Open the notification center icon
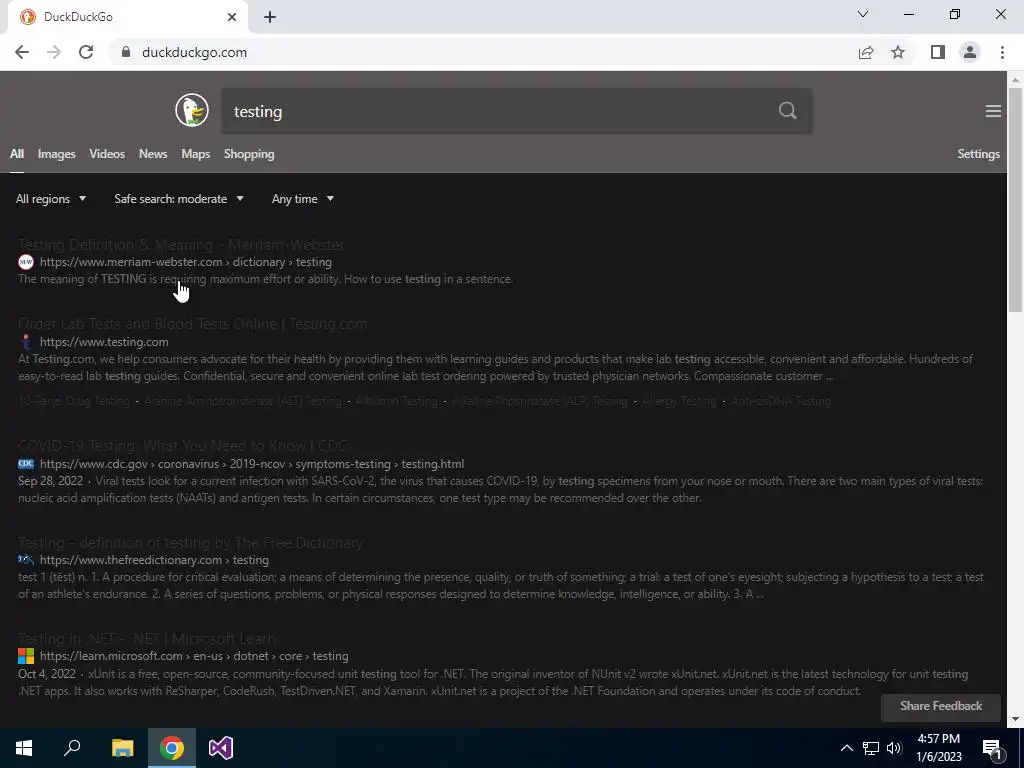Image resolution: width=1024 pixels, height=768 pixels. 993,748
